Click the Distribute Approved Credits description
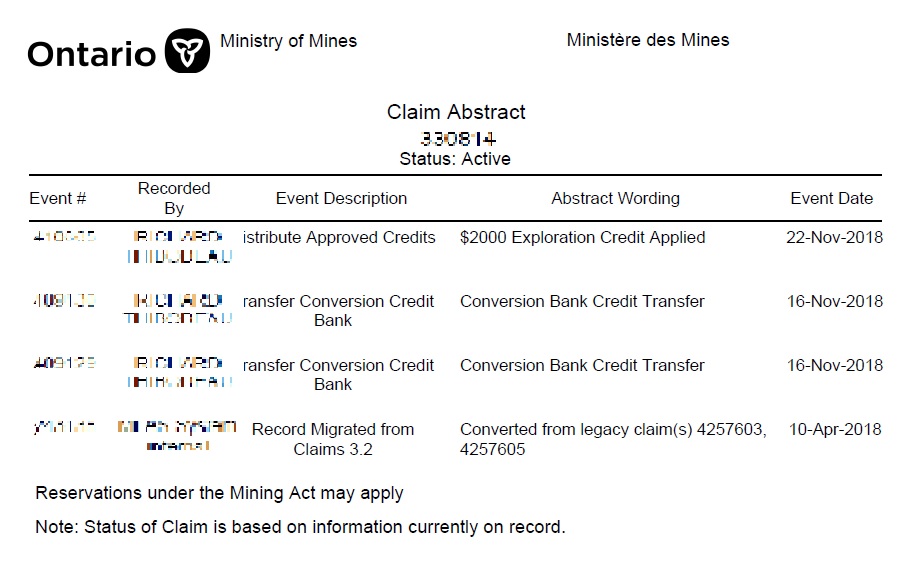This screenshot has width=906, height=566. (339, 237)
